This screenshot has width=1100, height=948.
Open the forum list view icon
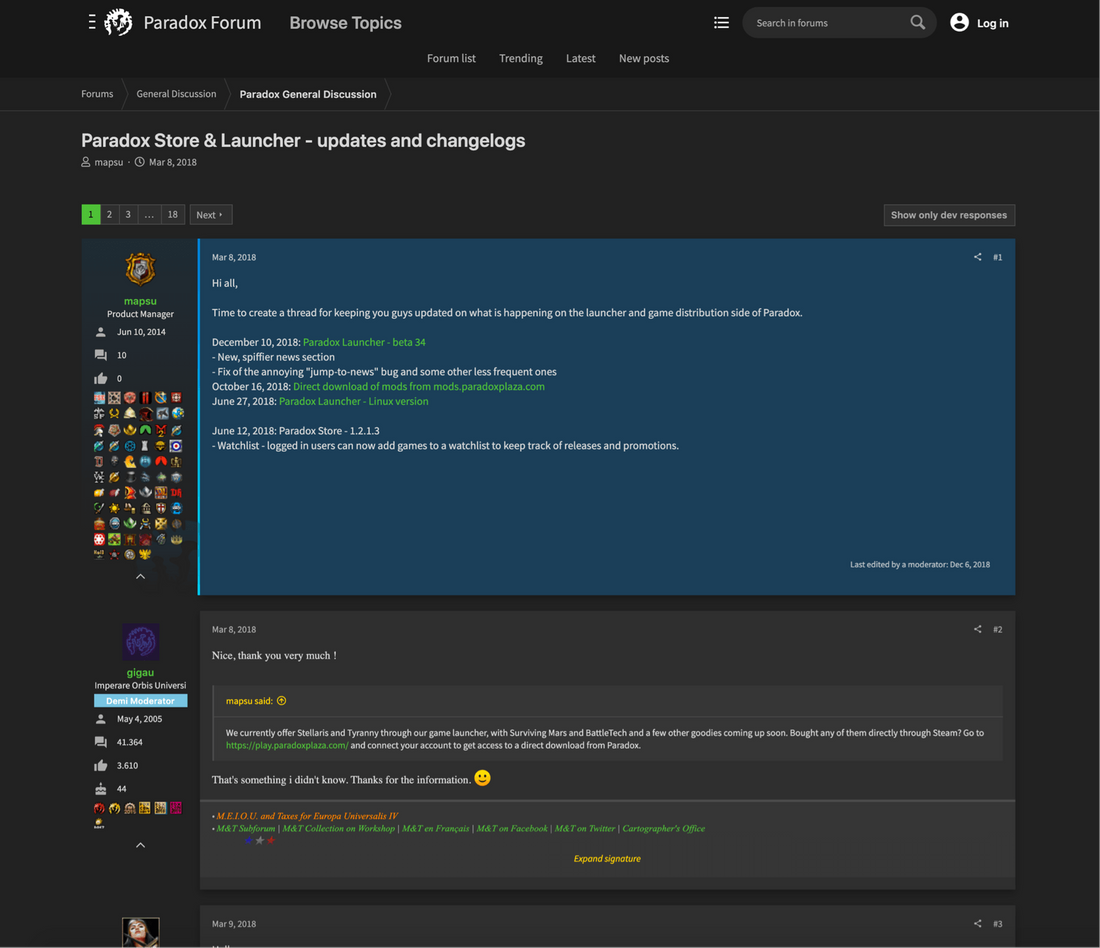(721, 22)
